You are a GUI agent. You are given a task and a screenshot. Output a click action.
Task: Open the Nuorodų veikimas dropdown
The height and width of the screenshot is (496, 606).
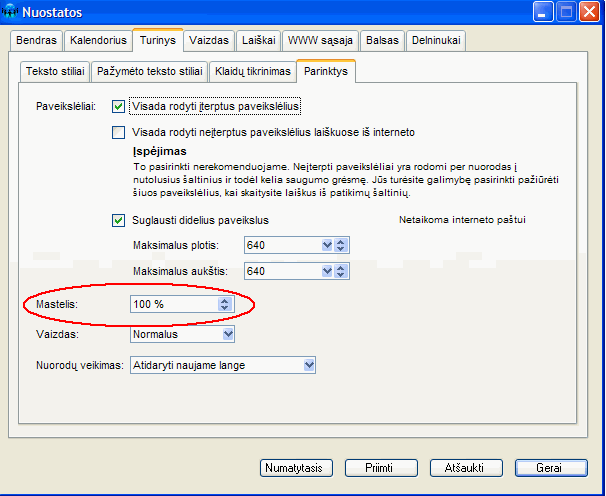click(308, 365)
